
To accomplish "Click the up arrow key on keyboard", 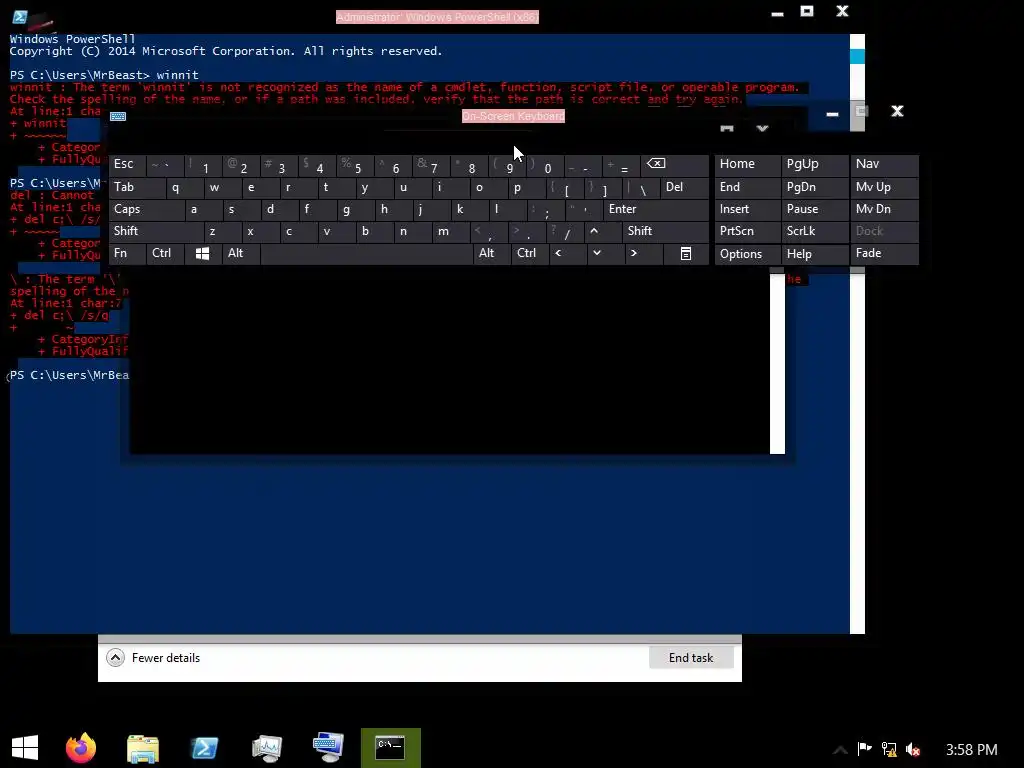I will point(594,231).
